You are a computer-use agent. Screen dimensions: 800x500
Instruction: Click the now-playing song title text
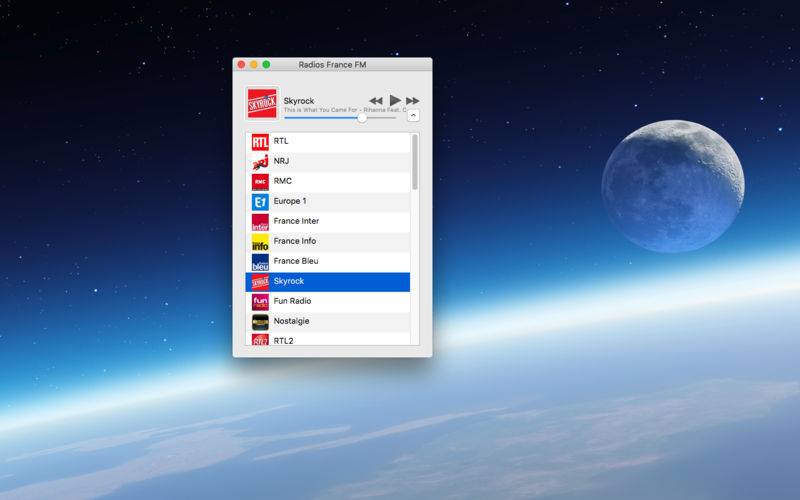tap(345, 110)
